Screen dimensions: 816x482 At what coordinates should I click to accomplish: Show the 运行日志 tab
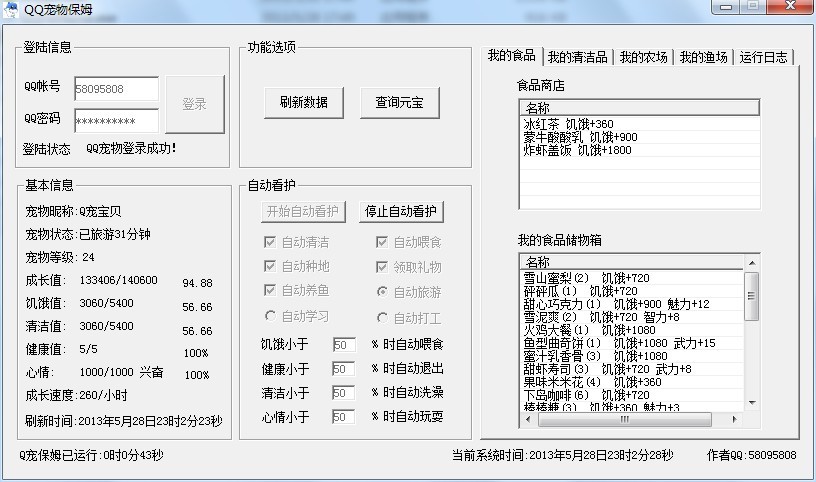pyautogui.click(x=763, y=57)
